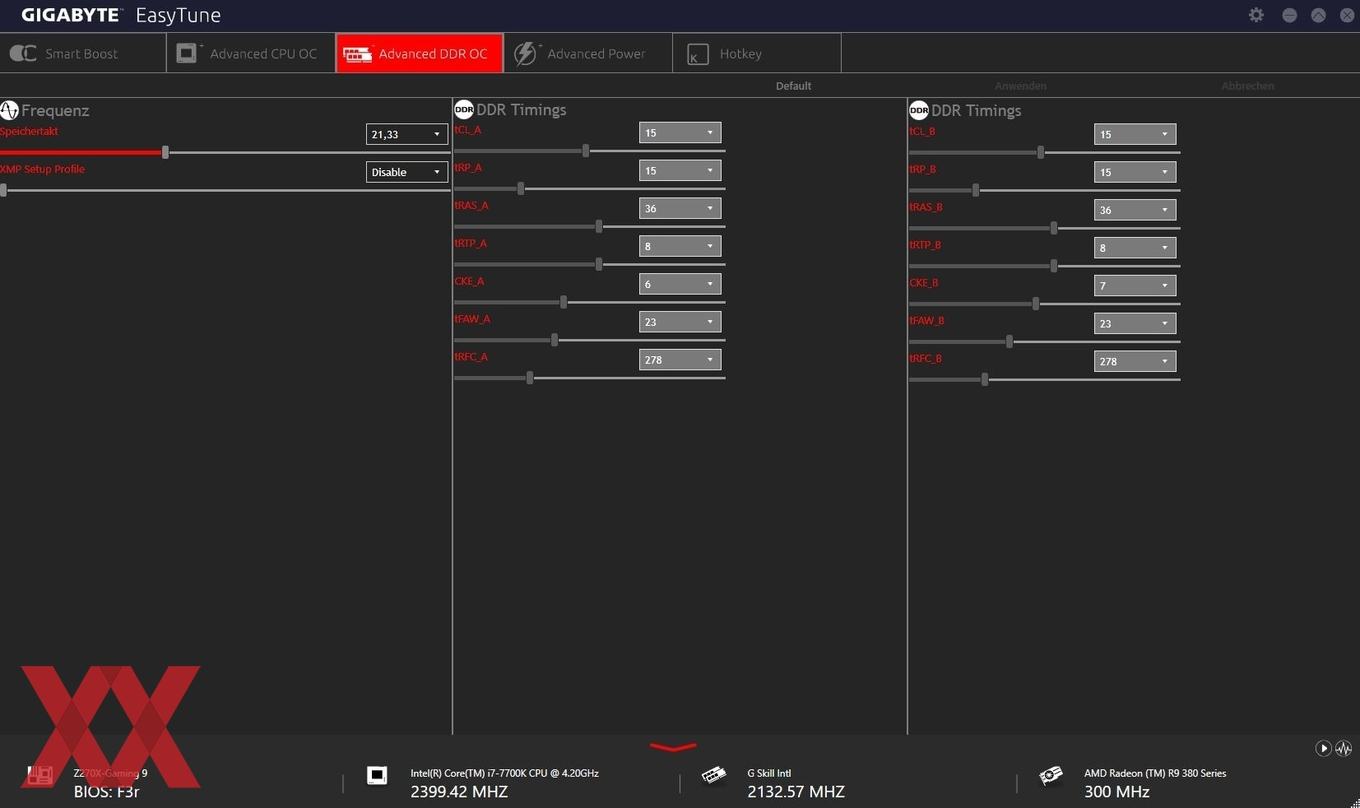Click the tFAW_B slider handle

tap(1009, 341)
